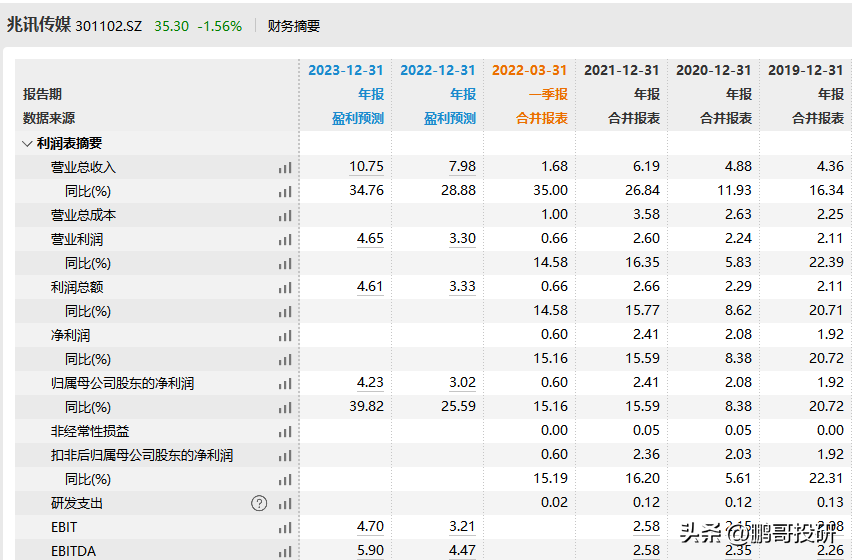The image size is (852, 560).
Task: Open chart icon for 同比(%) under 营业总收入
Action: click(285, 192)
